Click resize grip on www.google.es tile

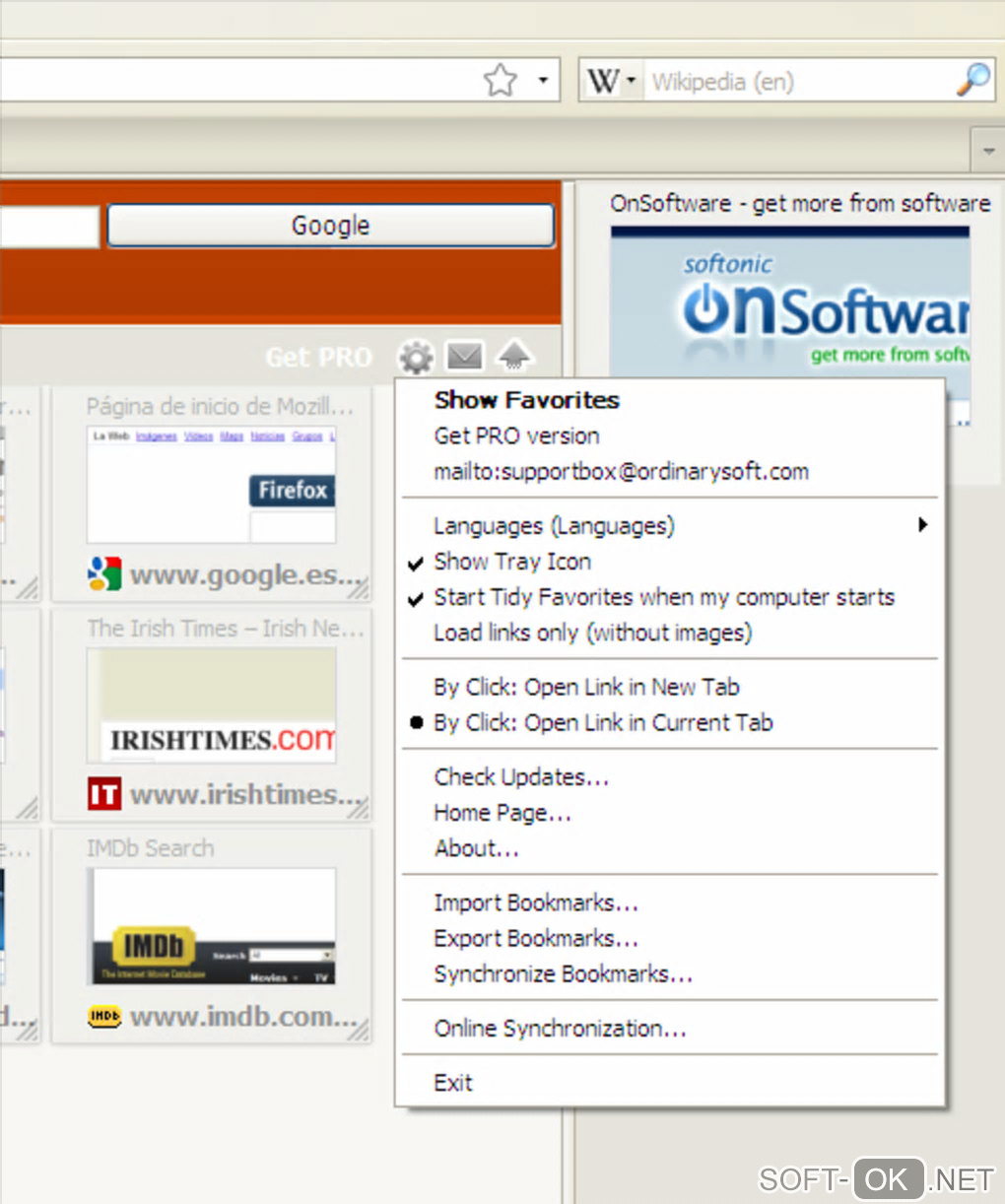[360, 589]
